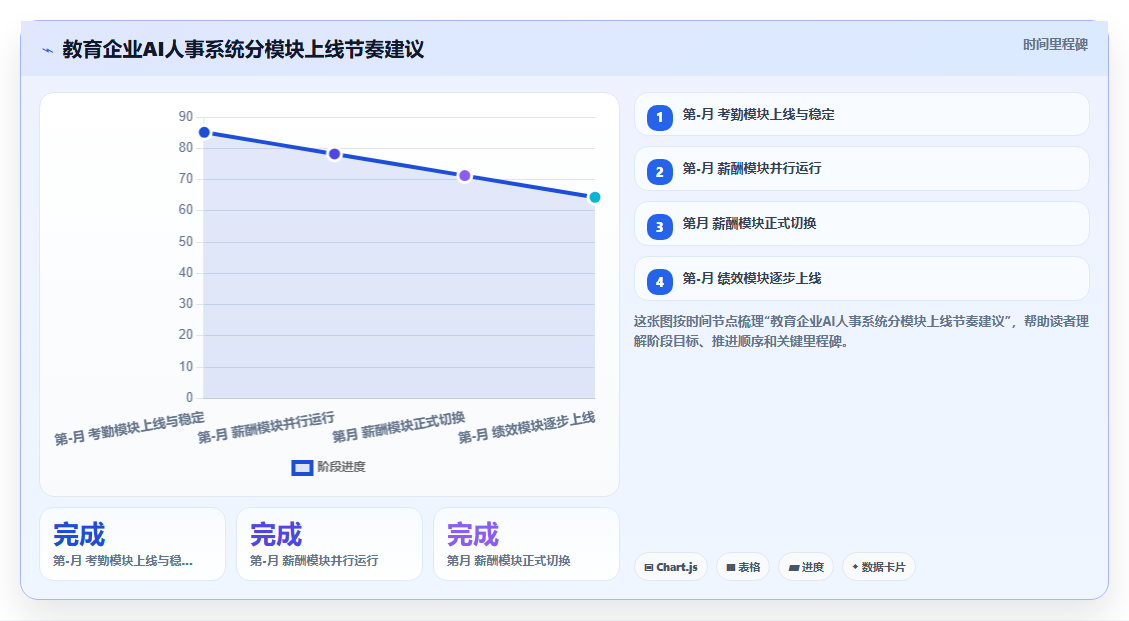Screen dimensions: 1129x621
Task: Click the lightning icon beside the title
Action: click(x=48, y=50)
